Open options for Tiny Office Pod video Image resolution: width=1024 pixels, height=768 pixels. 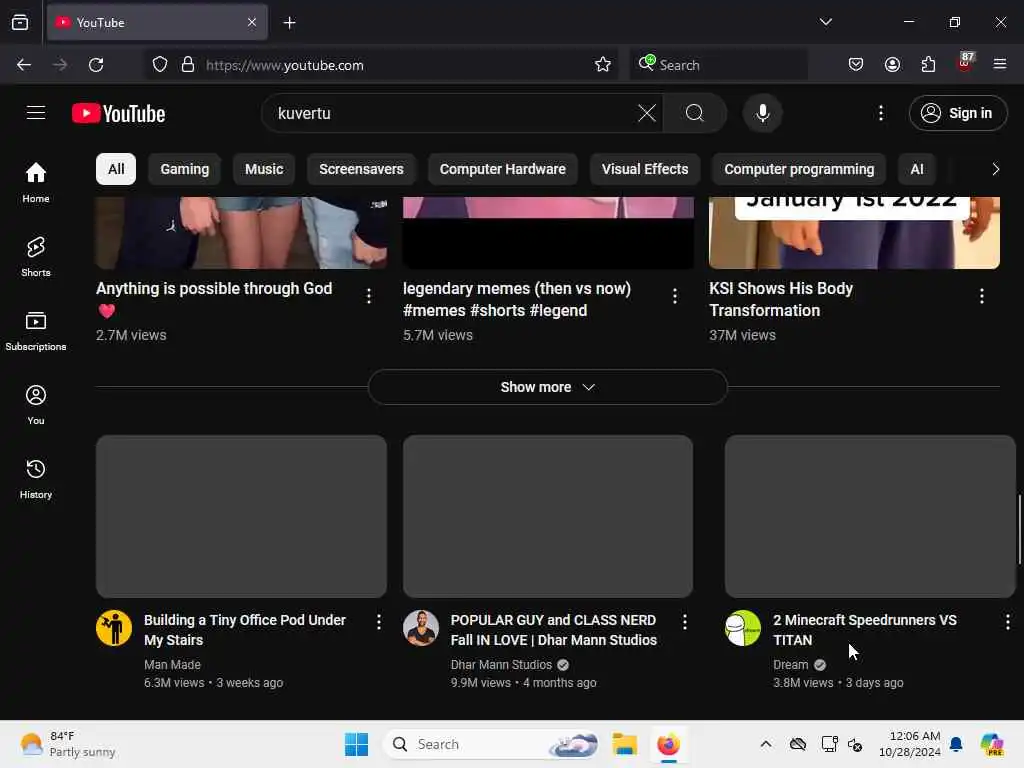click(x=379, y=622)
